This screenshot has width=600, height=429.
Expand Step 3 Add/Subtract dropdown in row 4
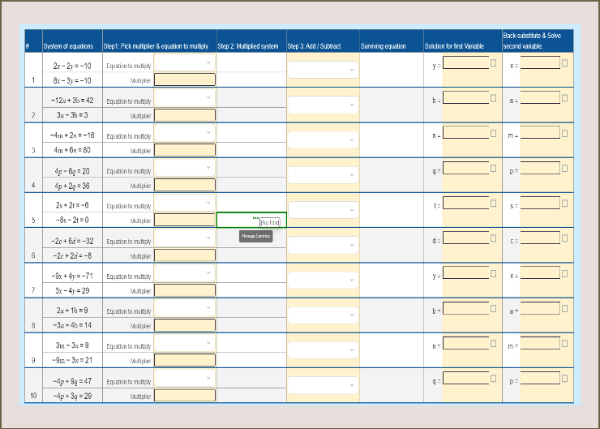323,175
